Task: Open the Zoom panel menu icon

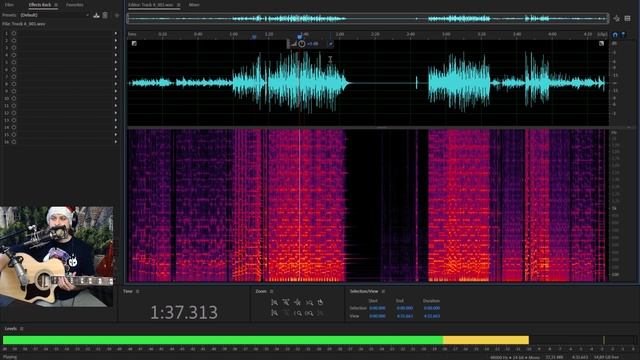Action: (271, 291)
